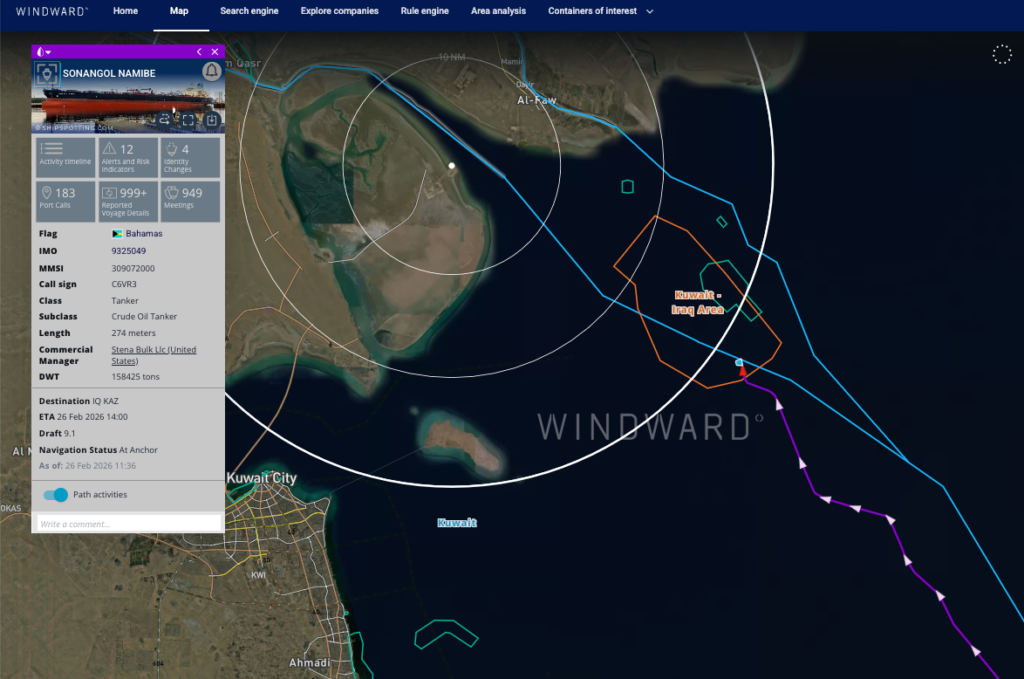Open the Identity Changes panel
The image size is (1024, 679).
(190, 157)
